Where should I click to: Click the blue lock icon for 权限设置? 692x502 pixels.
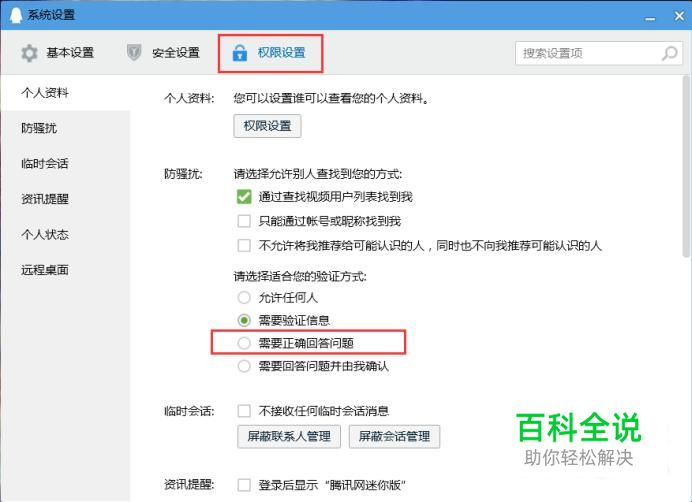[240, 53]
